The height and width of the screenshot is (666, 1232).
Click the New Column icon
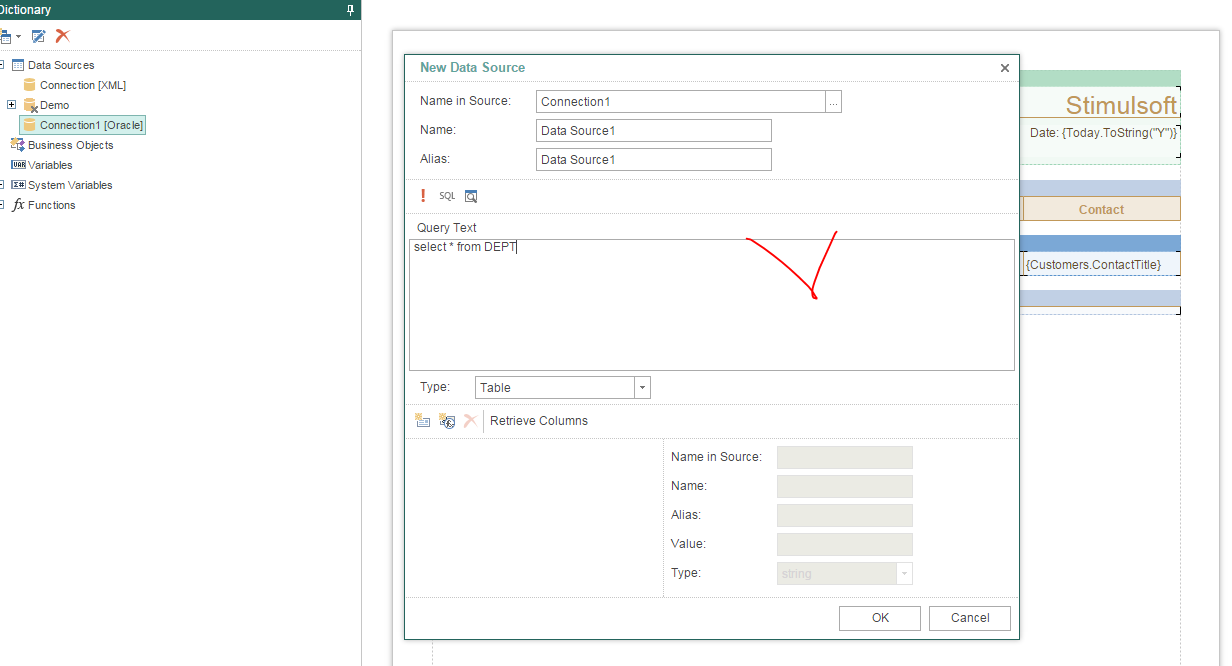coord(423,421)
